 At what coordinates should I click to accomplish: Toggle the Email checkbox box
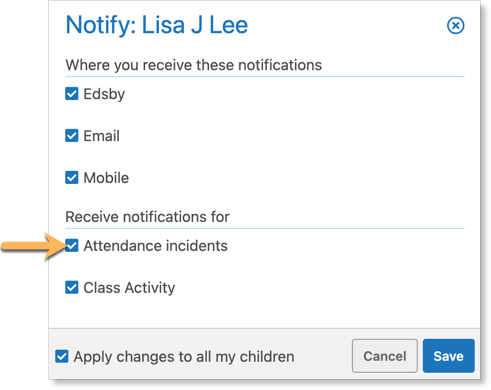pyautogui.click(x=72, y=136)
